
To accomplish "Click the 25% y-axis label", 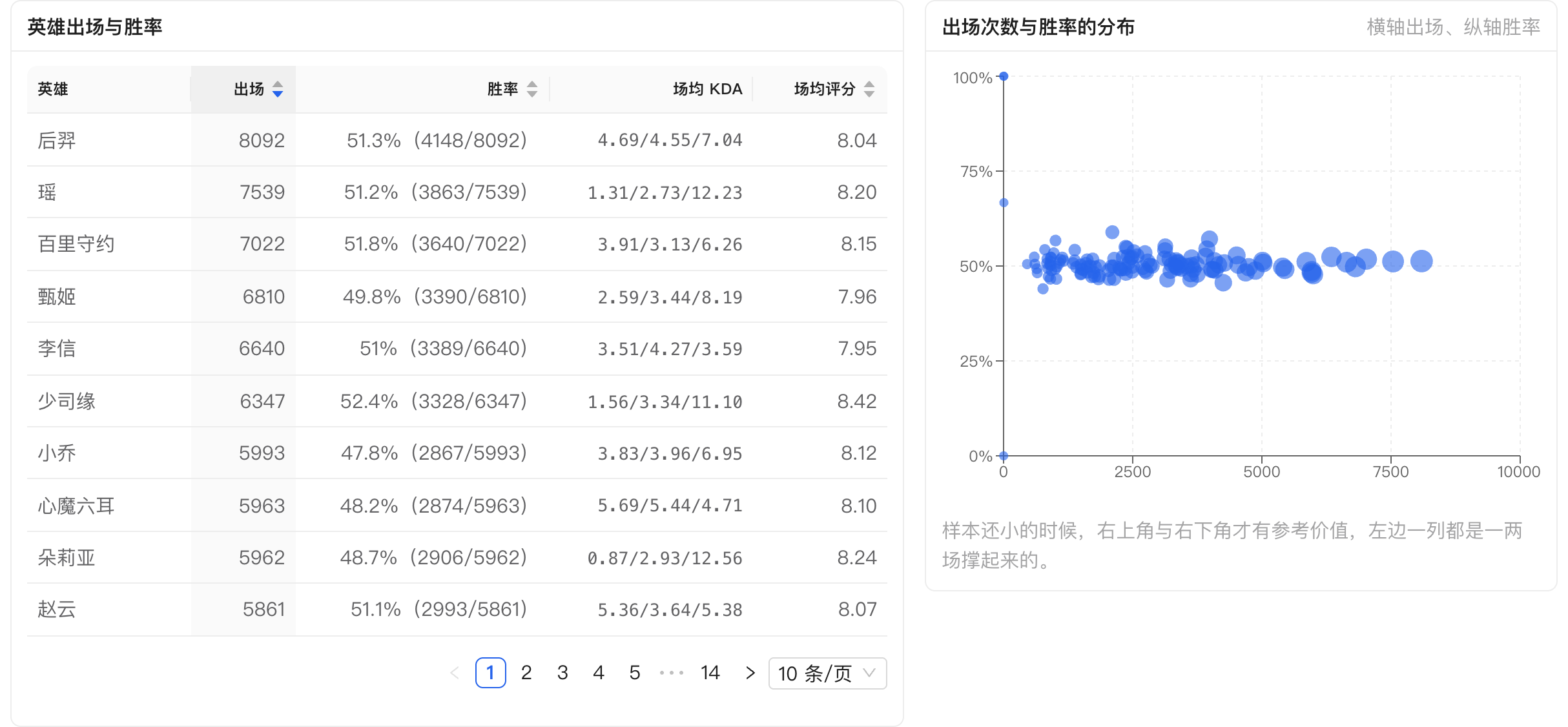I will coord(976,362).
